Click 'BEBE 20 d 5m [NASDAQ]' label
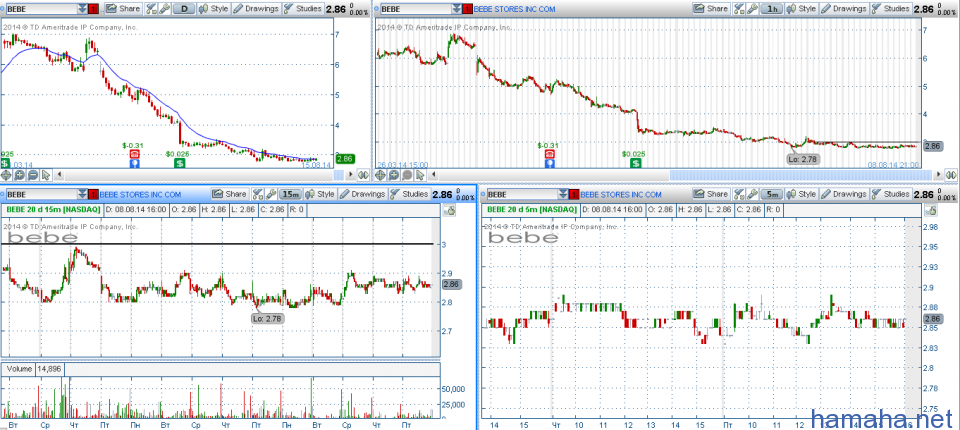The image size is (960, 430). (x=531, y=209)
